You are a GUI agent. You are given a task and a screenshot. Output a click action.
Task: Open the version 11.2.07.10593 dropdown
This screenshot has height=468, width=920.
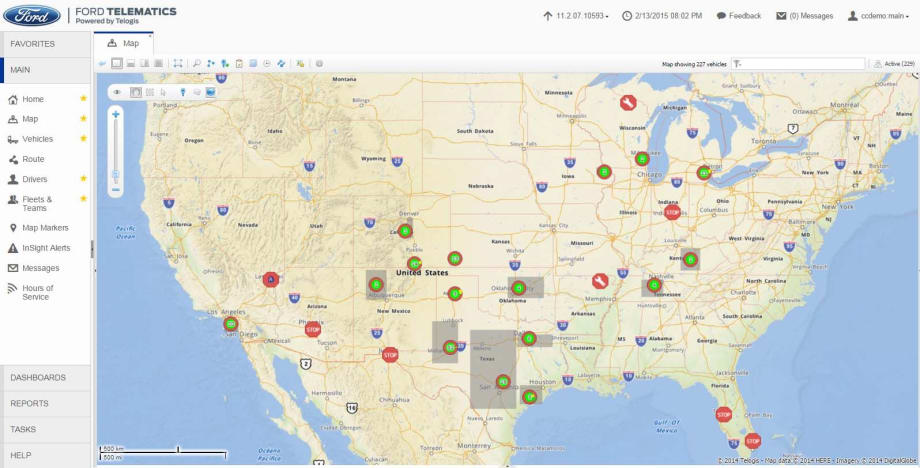(576, 16)
